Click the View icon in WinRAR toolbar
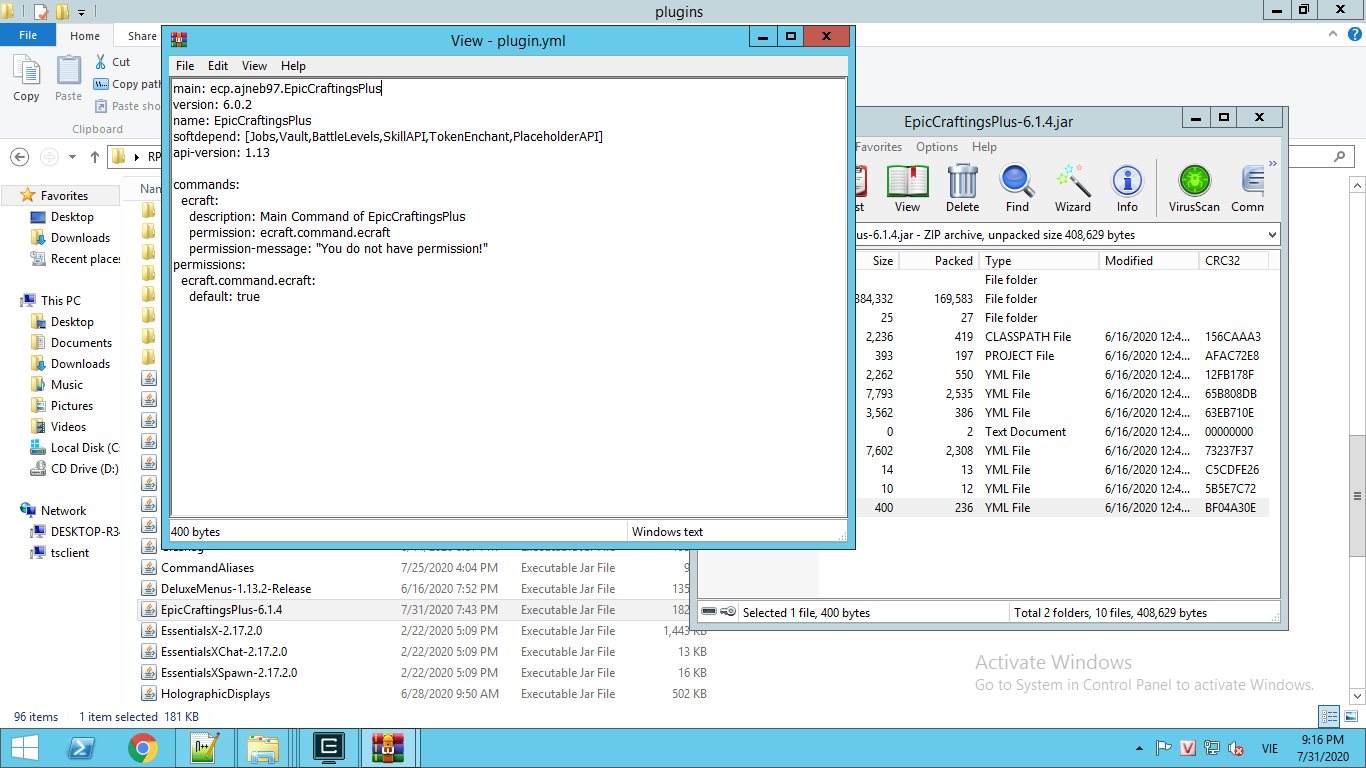The image size is (1366, 768). 907,188
